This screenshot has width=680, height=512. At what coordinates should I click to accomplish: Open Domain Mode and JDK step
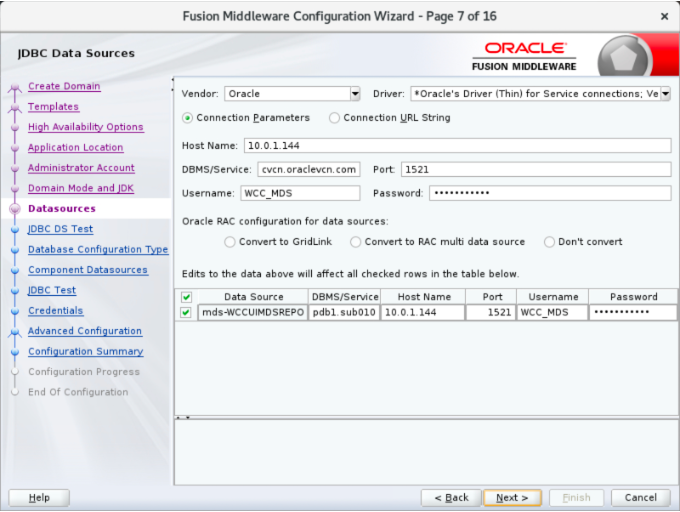[81, 188]
